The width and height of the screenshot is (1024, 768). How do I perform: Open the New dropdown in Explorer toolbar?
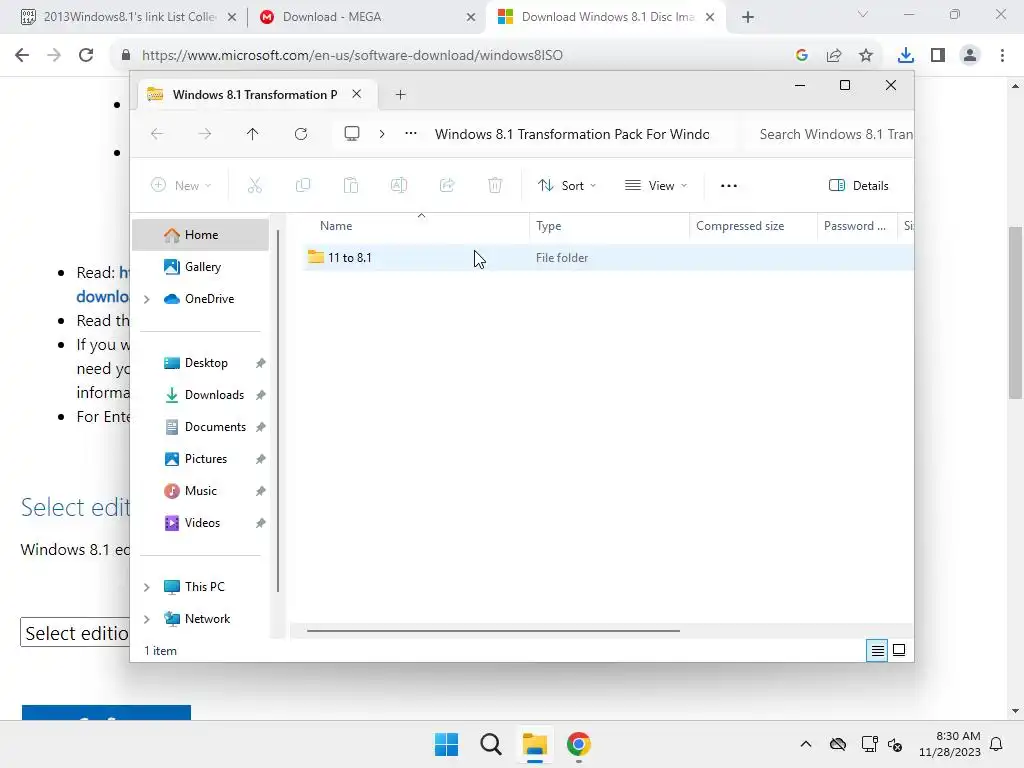pos(181,185)
